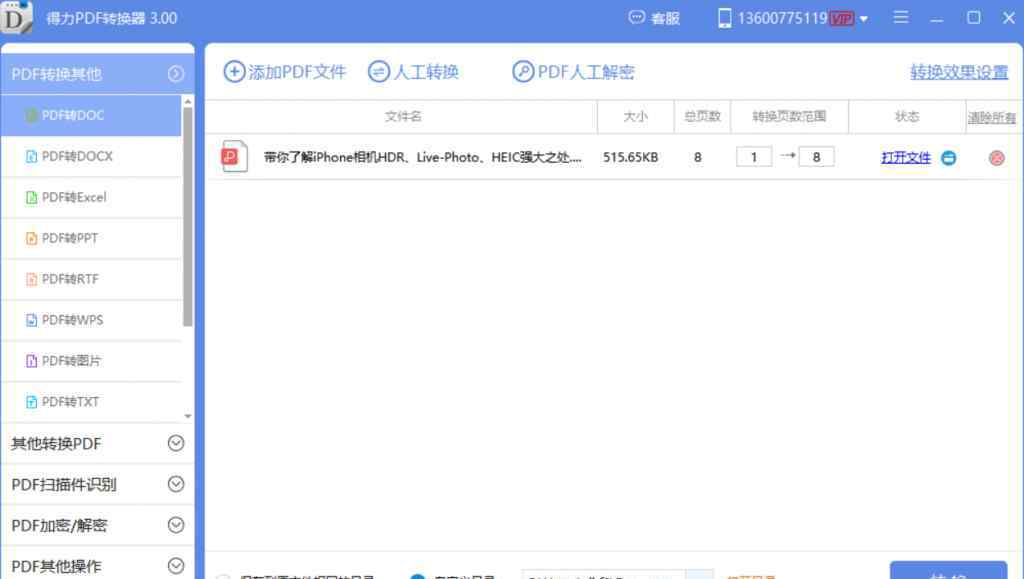
Task: Select PDF转PPT in the sidebar
Action: coord(69,238)
